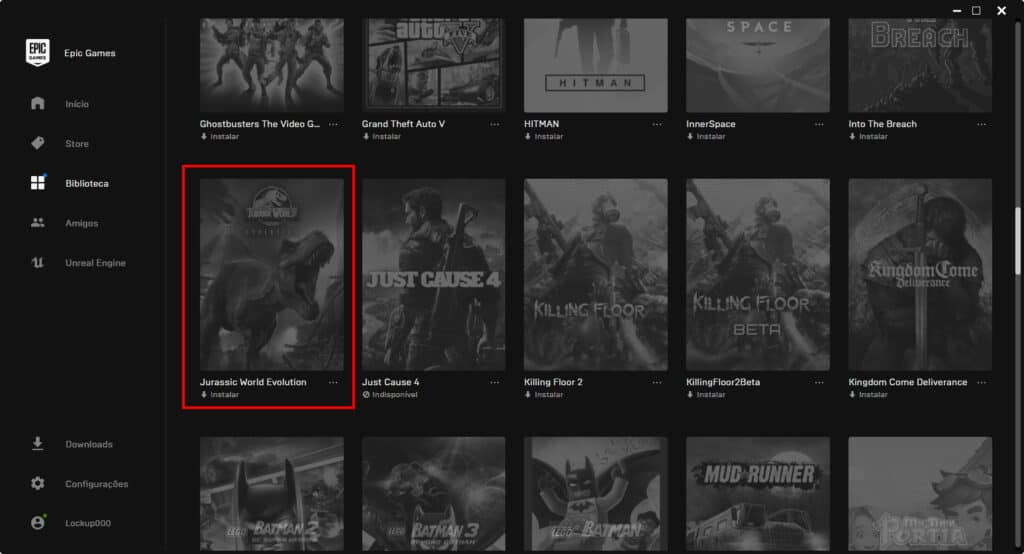
Task: Open three-dot menu for Jurassic World Evolution
Action: 333,382
